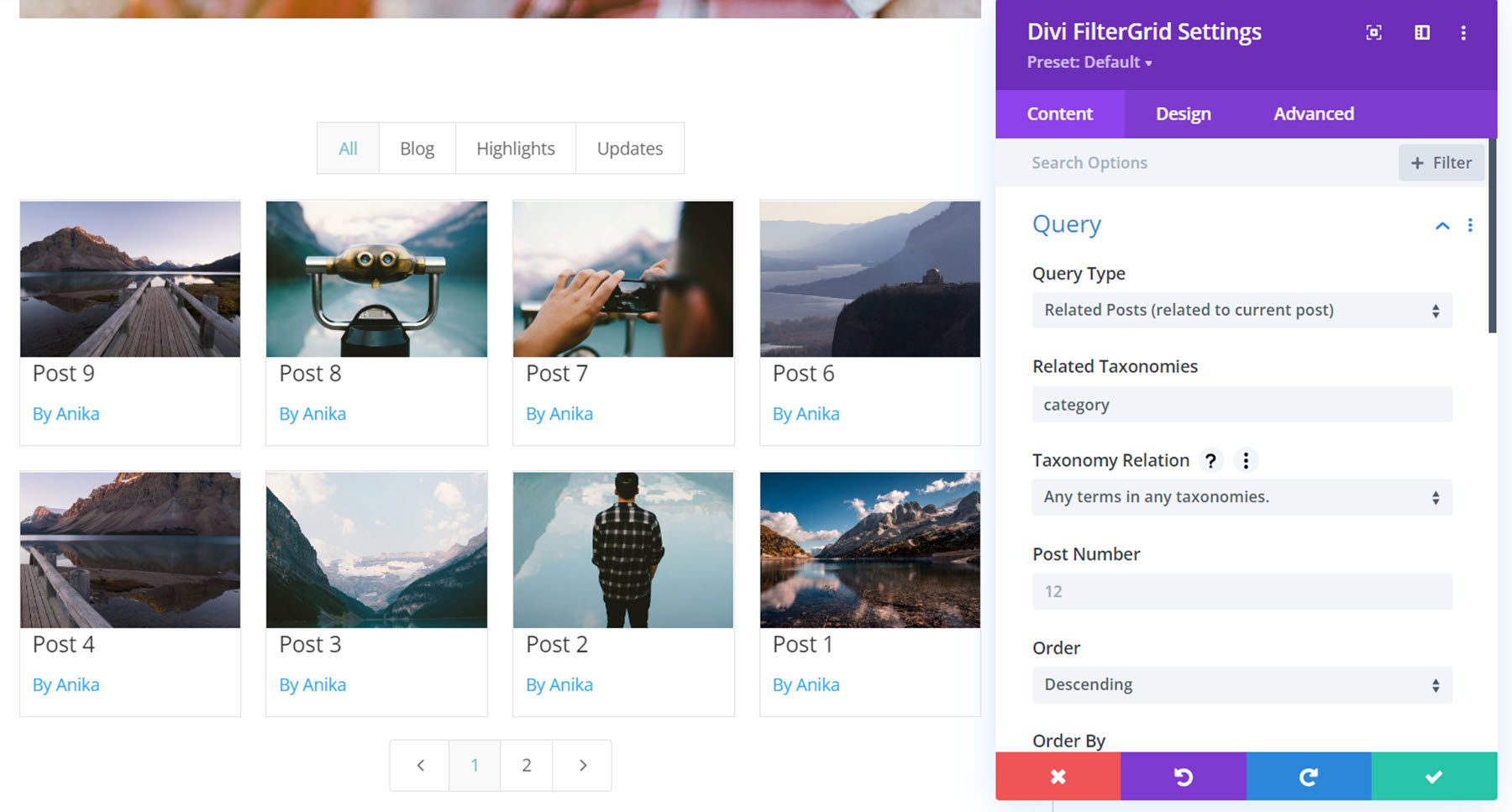Screen dimensions: 1512x812
Task: Select the Highlights filter tab
Action: click(515, 148)
